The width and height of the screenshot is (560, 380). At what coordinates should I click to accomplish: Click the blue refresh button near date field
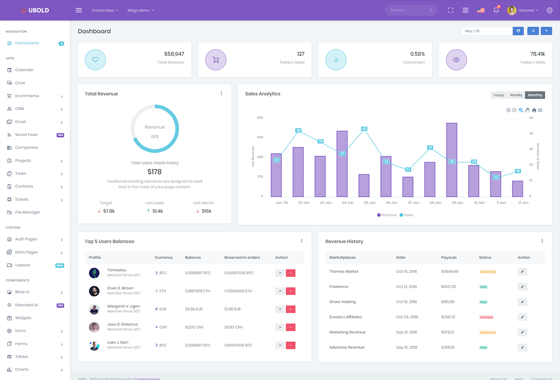tap(533, 31)
